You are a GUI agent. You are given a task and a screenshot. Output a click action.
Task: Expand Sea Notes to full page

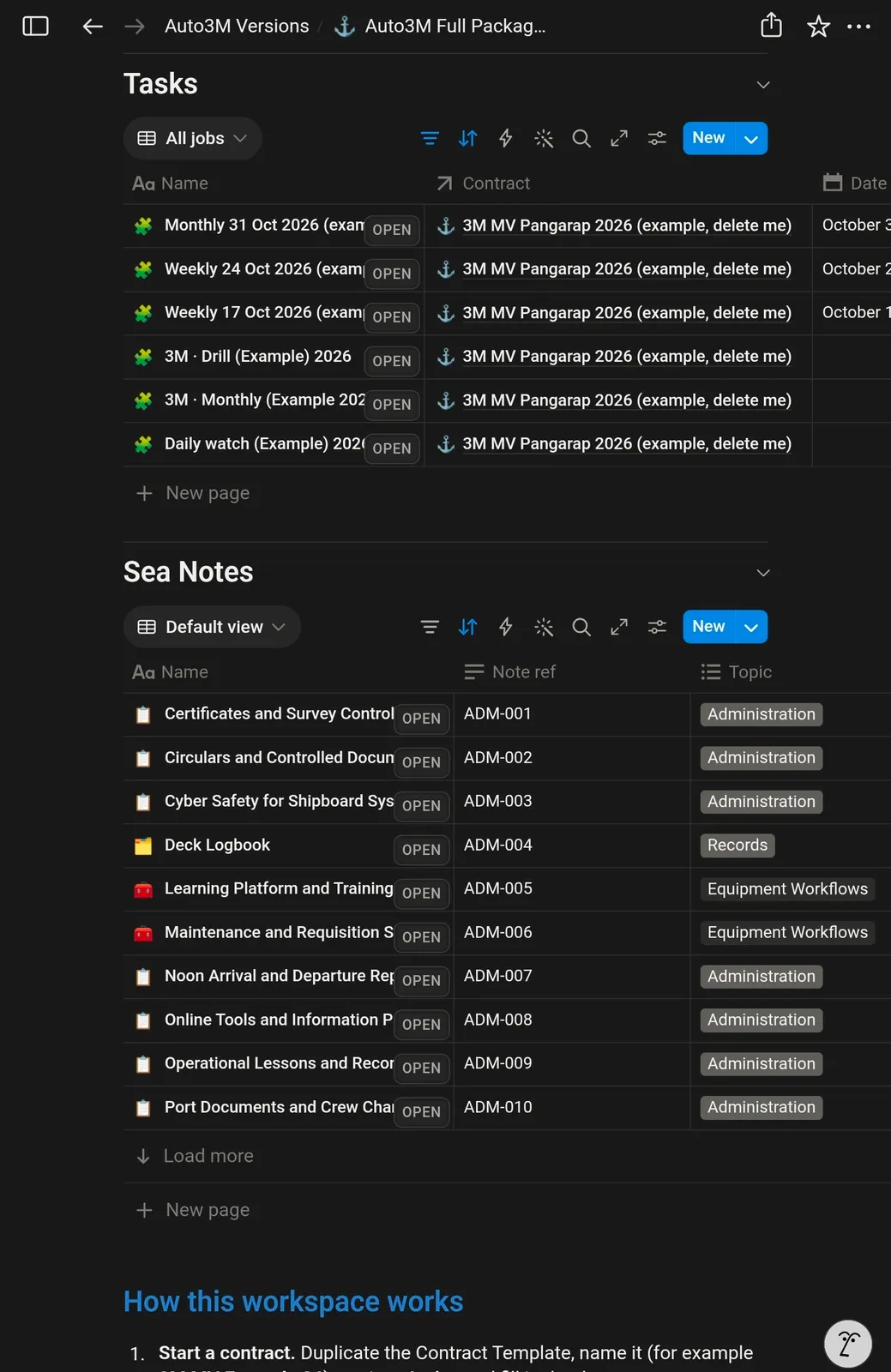point(619,627)
